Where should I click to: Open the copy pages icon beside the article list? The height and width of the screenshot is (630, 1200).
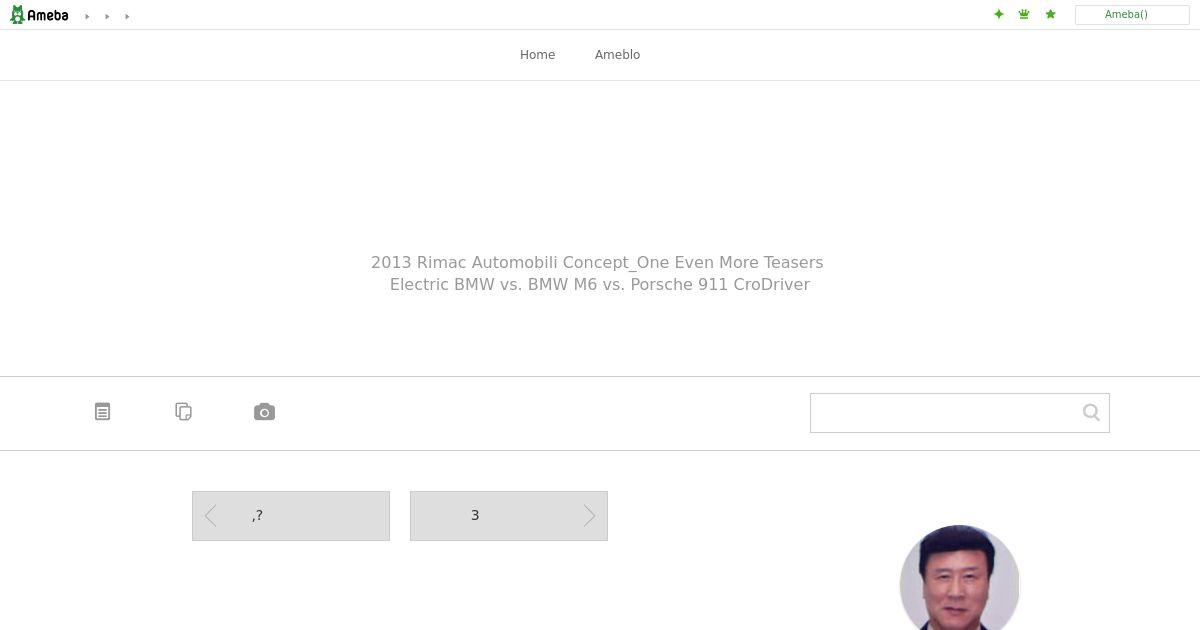(183, 412)
